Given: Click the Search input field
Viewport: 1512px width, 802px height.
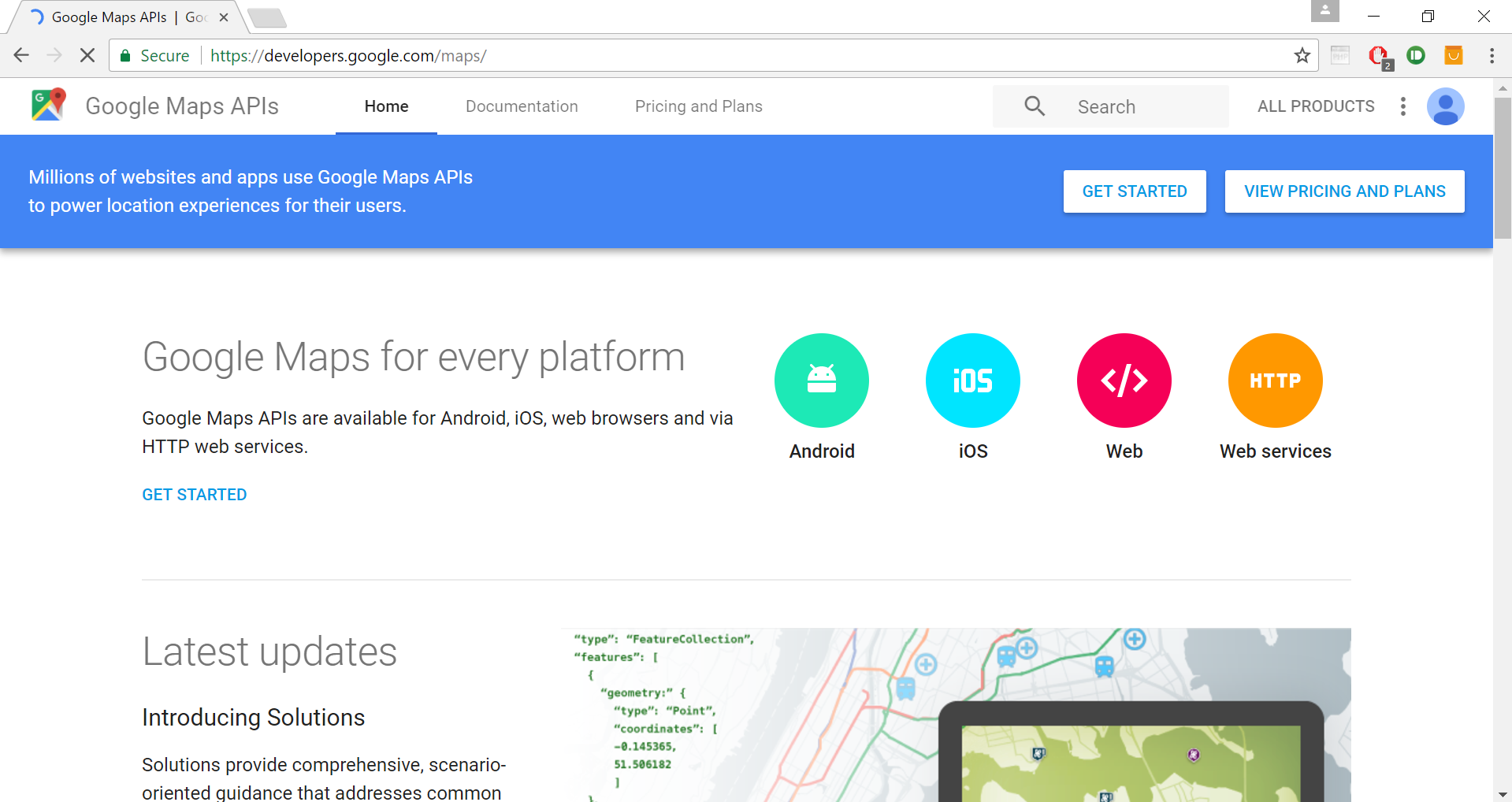Looking at the screenshot, I should pyautogui.click(x=1110, y=106).
